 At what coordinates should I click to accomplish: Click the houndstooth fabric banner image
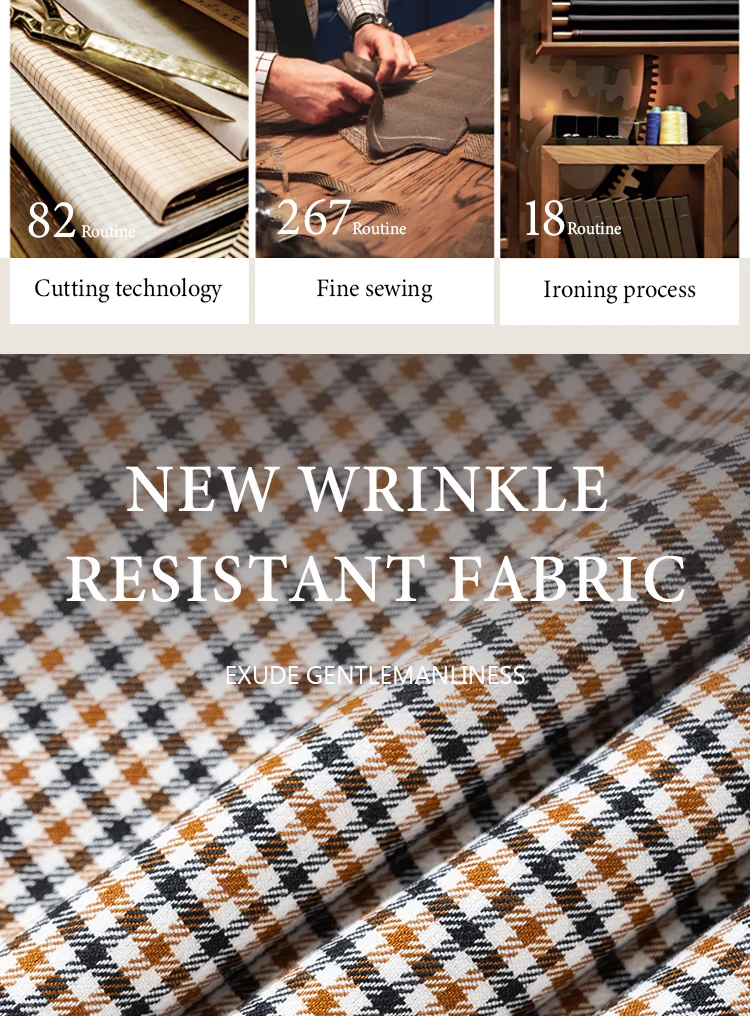coord(375,685)
